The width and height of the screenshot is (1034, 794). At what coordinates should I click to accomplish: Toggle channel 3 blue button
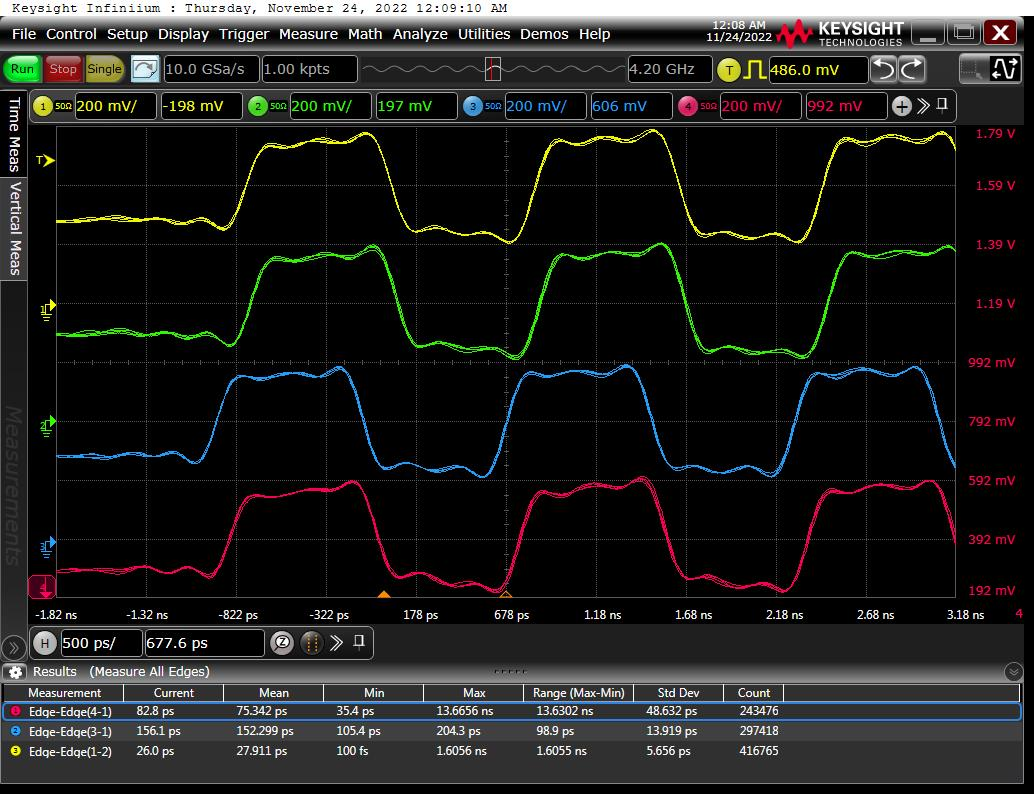click(x=473, y=106)
